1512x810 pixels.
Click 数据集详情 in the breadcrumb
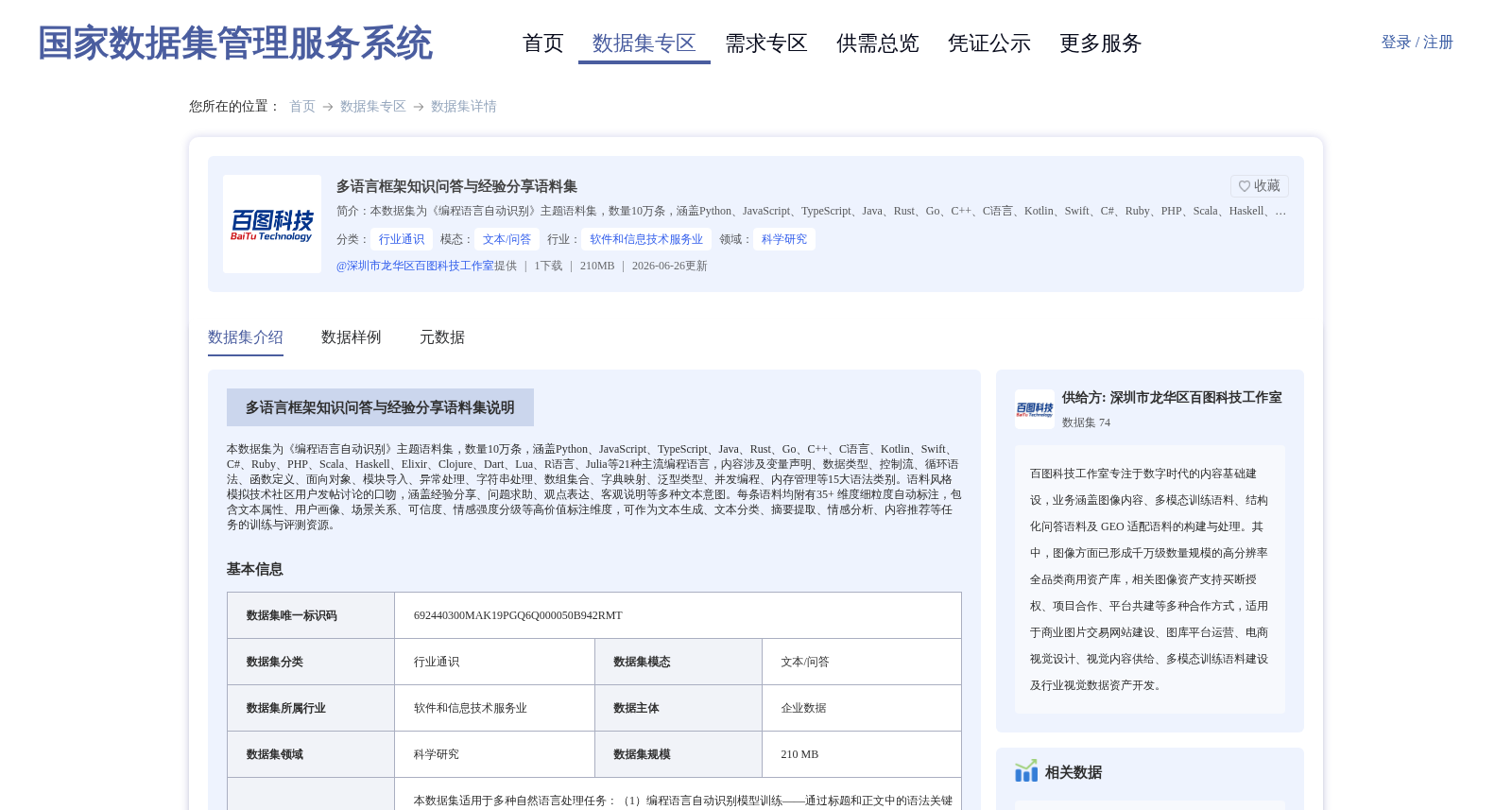pyautogui.click(x=464, y=107)
